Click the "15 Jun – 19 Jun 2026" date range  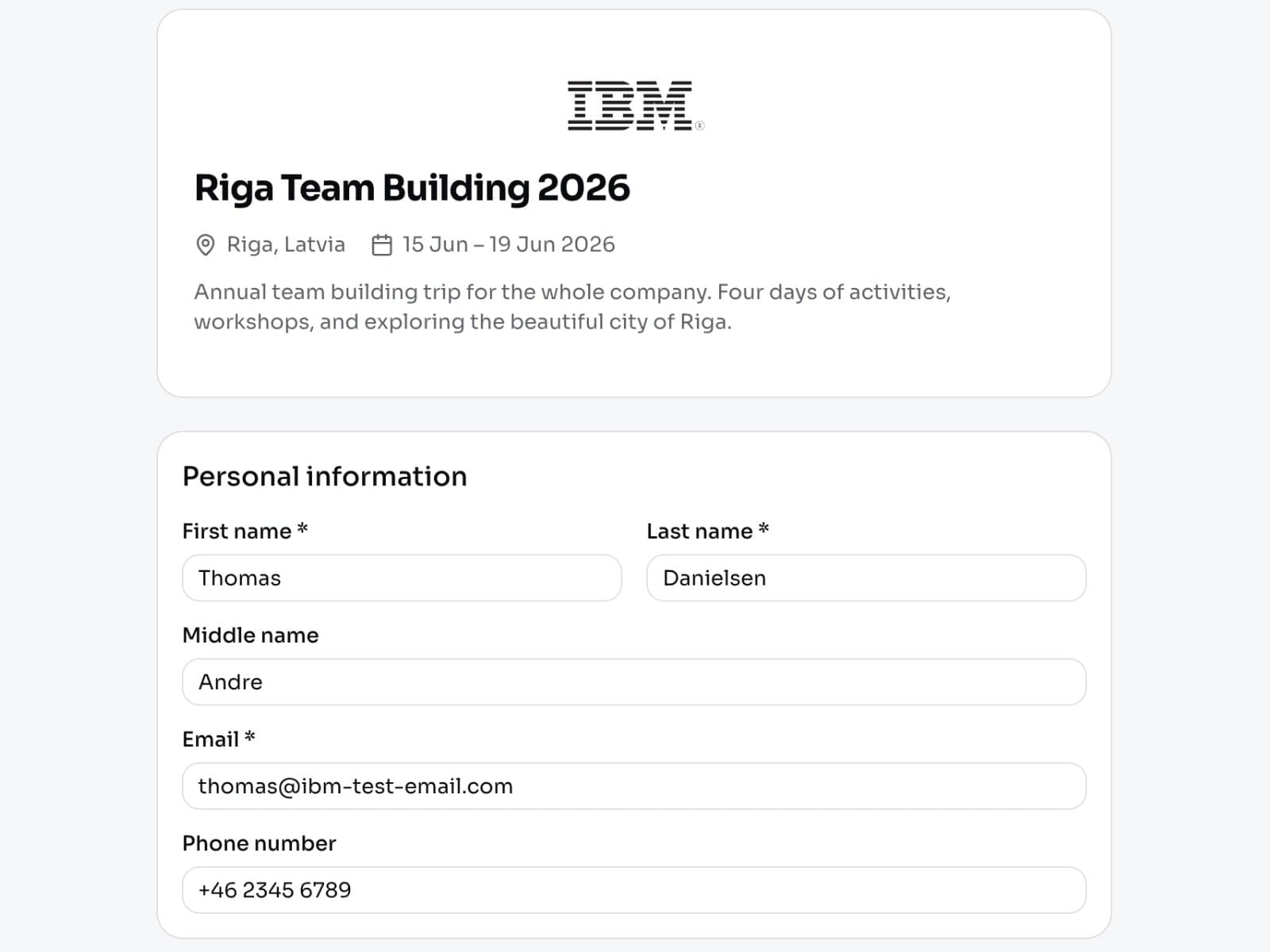(x=508, y=244)
